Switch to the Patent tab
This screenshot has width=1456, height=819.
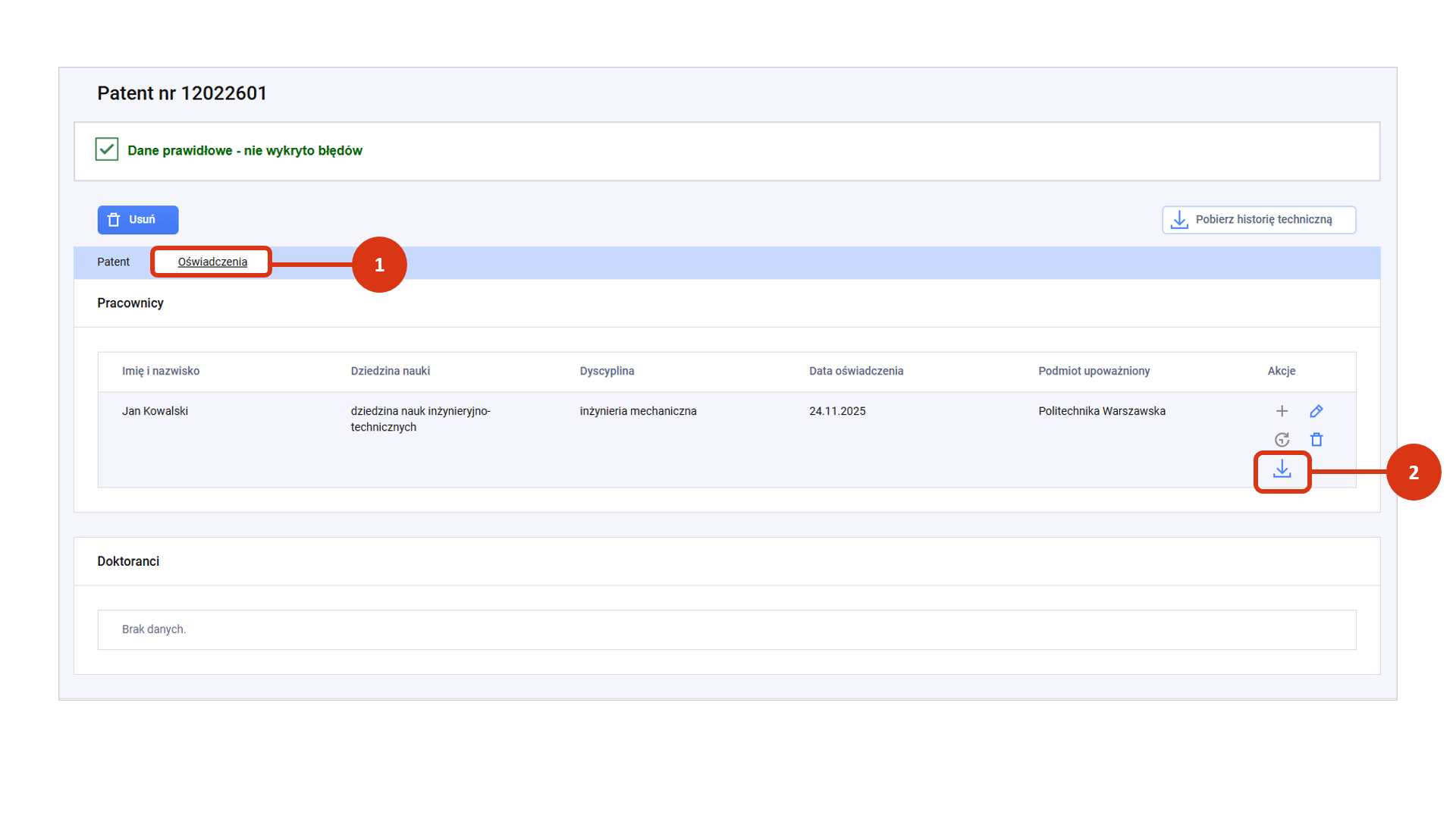pyautogui.click(x=113, y=262)
